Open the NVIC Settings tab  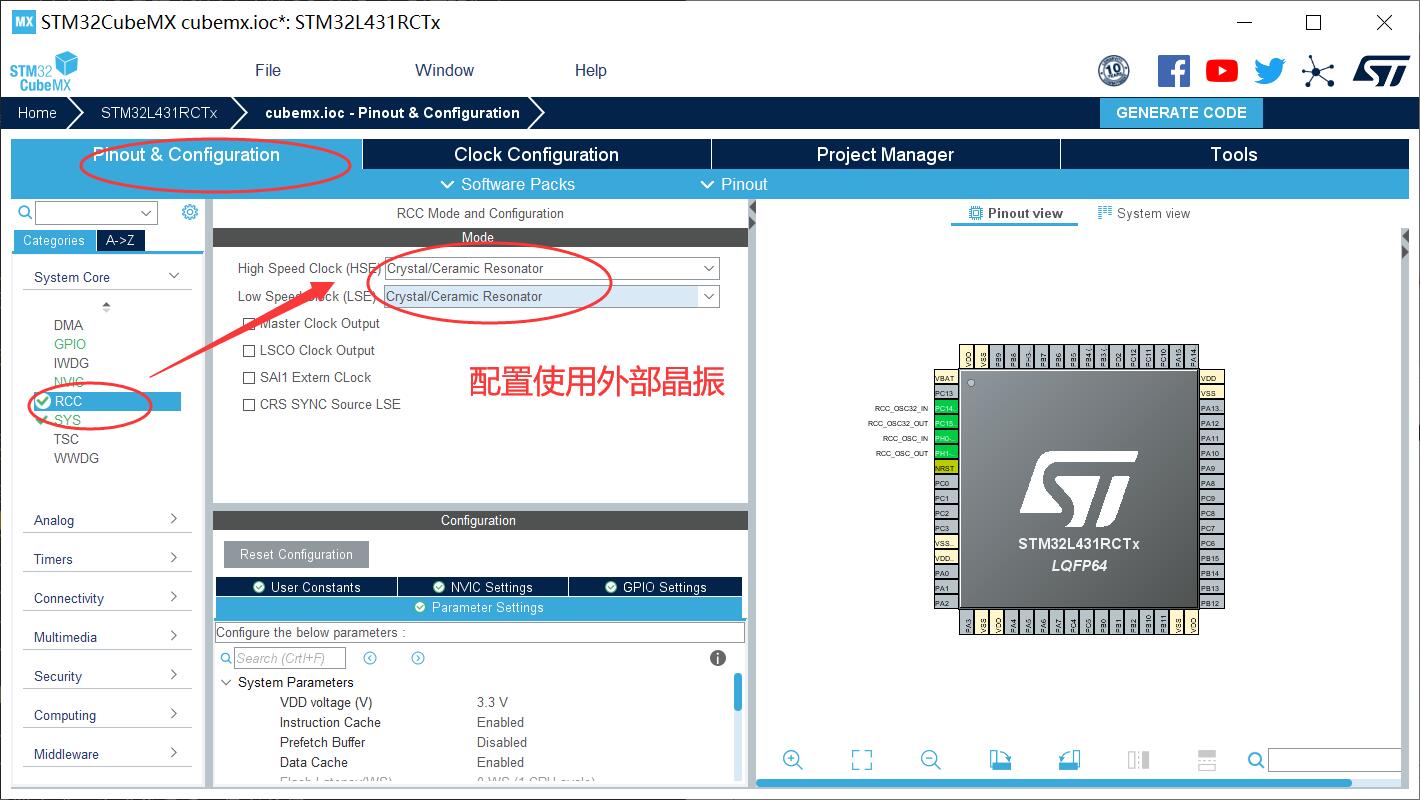coord(483,587)
